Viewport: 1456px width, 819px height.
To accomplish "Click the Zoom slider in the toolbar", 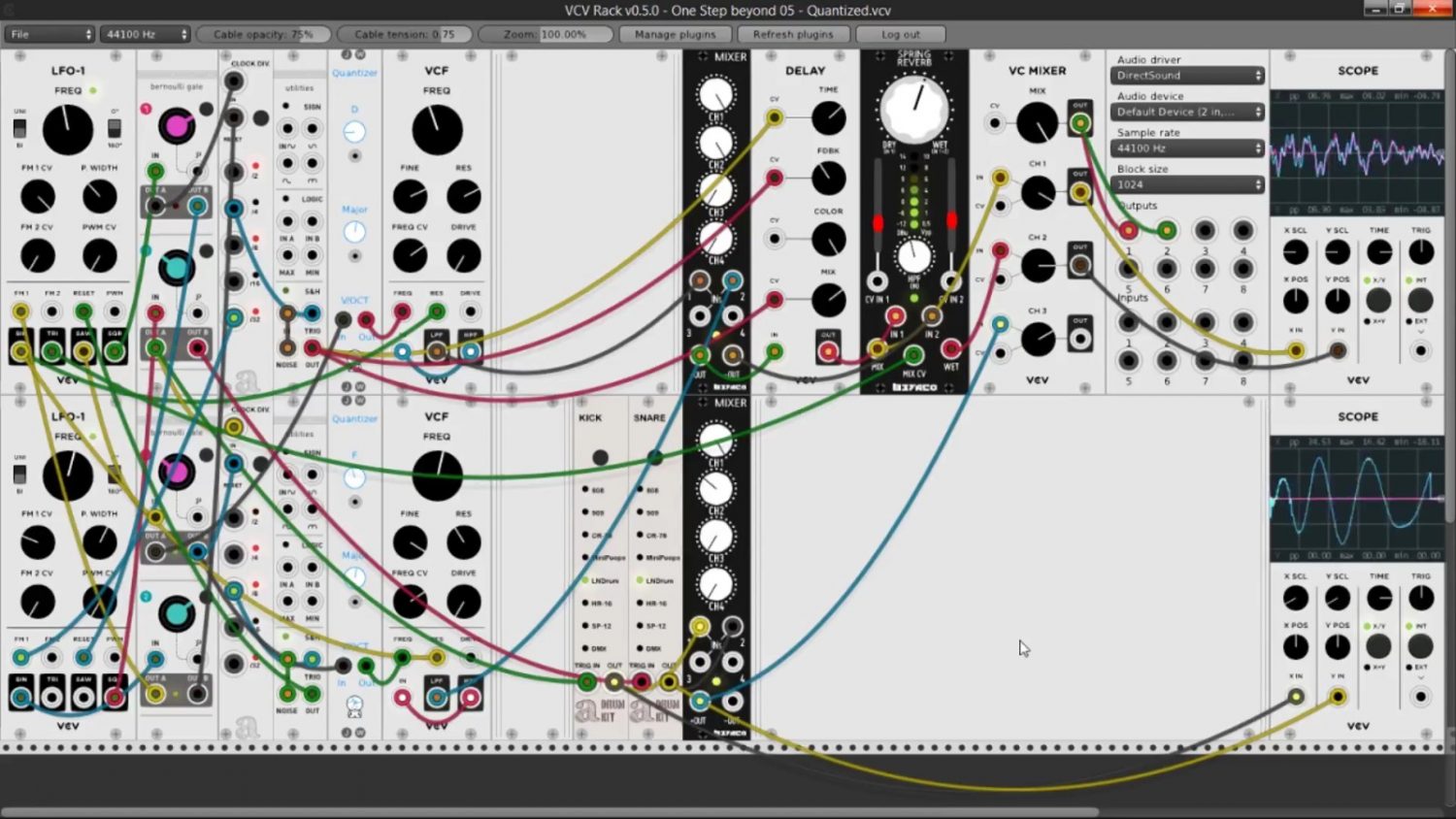I will tap(546, 34).
